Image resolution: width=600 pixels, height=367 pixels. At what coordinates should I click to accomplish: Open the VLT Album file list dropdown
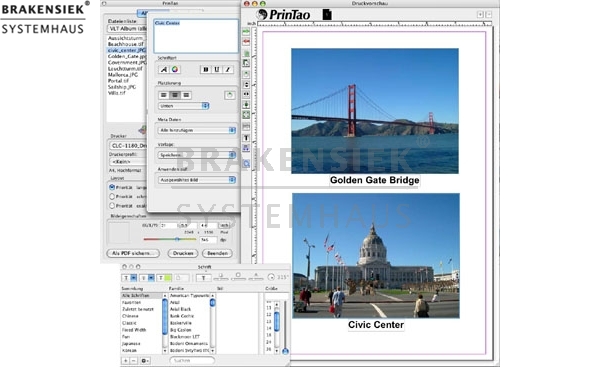127,29
